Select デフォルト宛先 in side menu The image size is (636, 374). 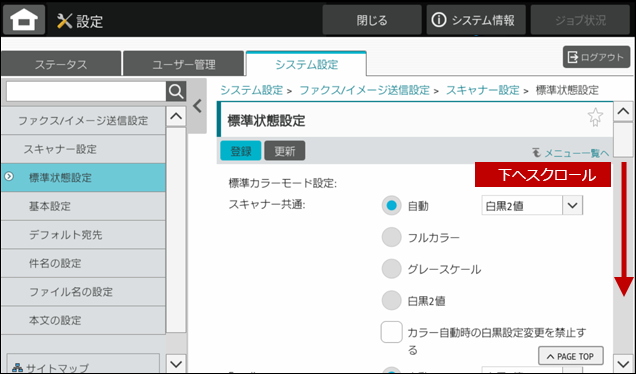[83, 234]
